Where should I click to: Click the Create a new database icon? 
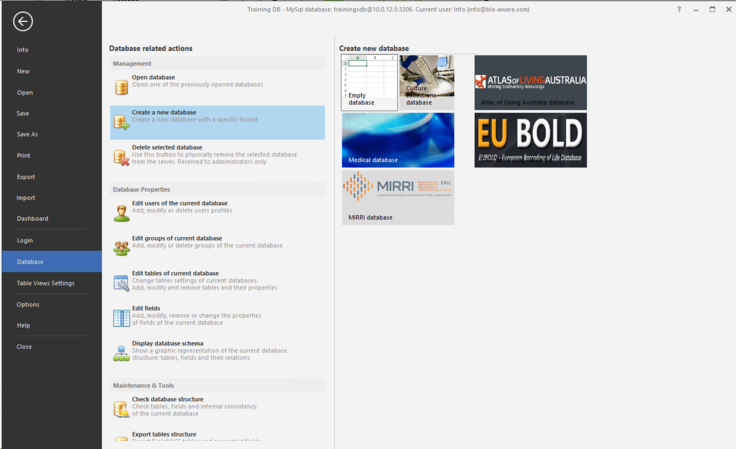122,122
